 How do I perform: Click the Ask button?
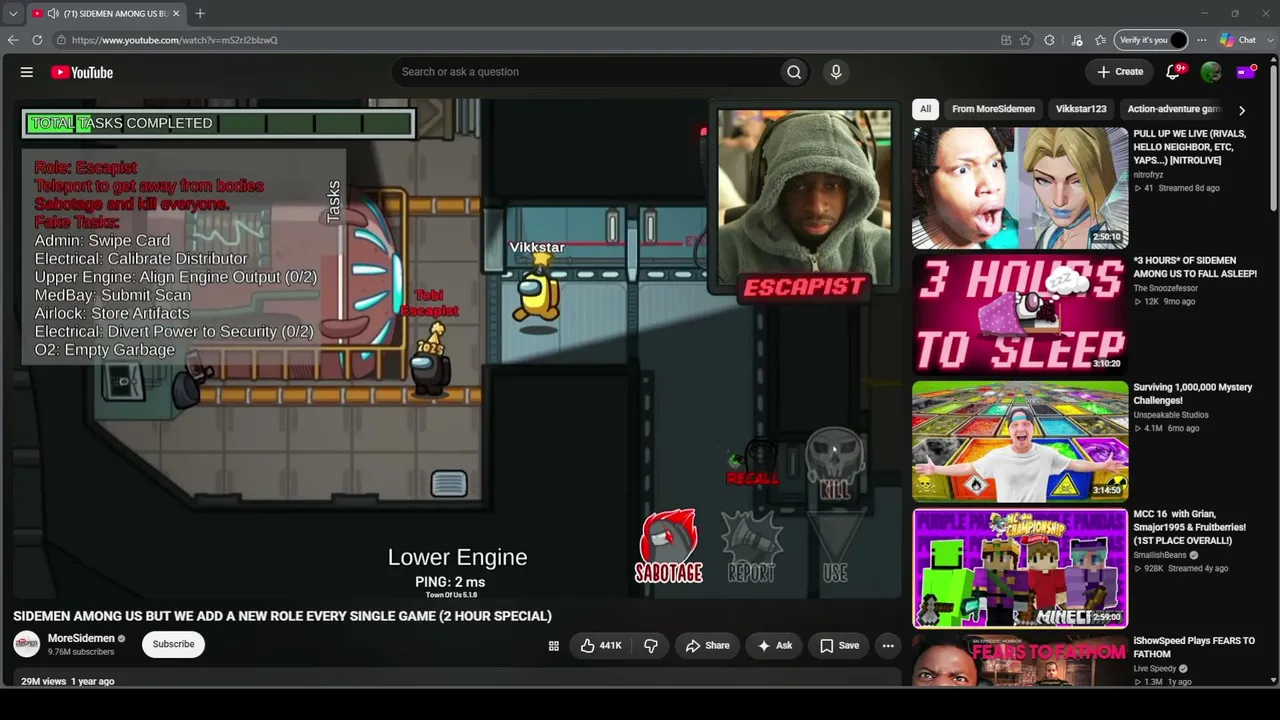coord(775,646)
